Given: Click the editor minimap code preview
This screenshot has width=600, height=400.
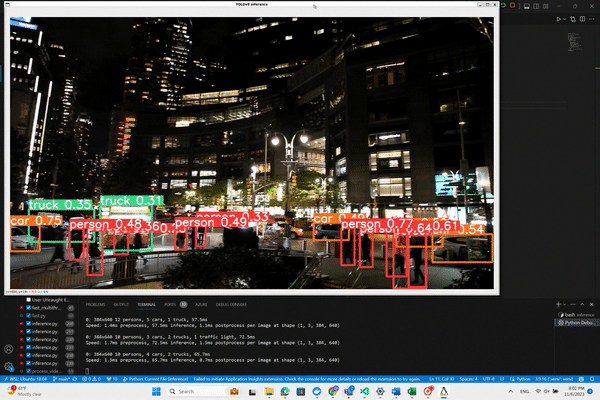Looking at the screenshot, I should point(573,41).
